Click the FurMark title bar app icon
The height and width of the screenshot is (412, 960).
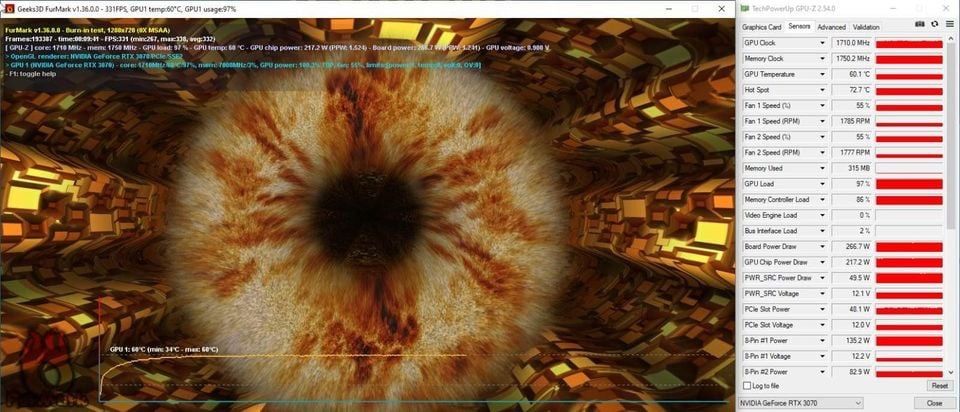coord(9,9)
